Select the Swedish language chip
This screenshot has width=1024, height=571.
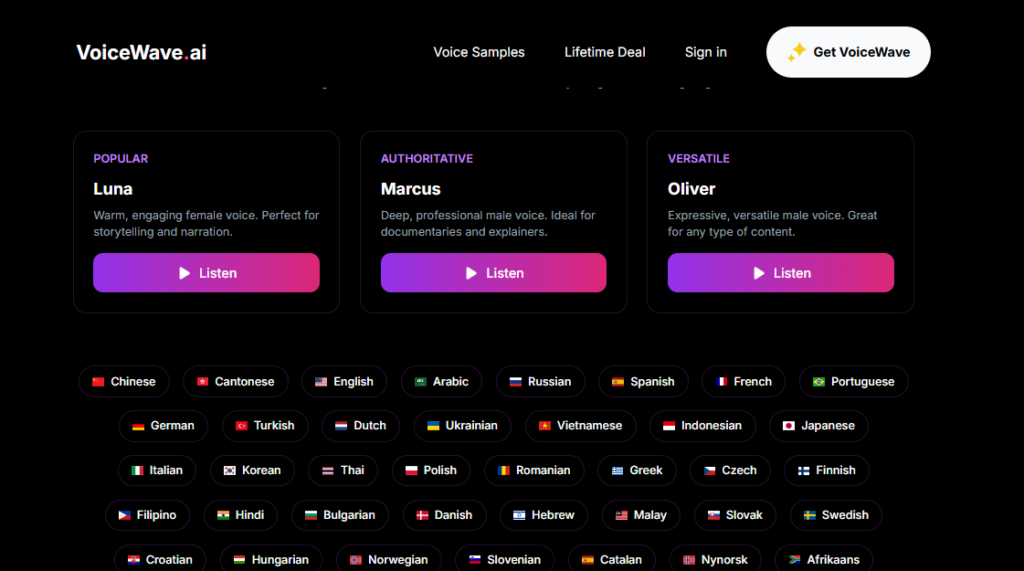pos(836,515)
